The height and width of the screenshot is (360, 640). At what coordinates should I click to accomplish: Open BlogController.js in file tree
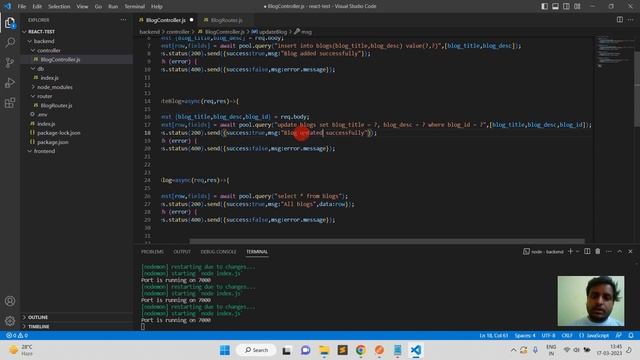(60, 60)
